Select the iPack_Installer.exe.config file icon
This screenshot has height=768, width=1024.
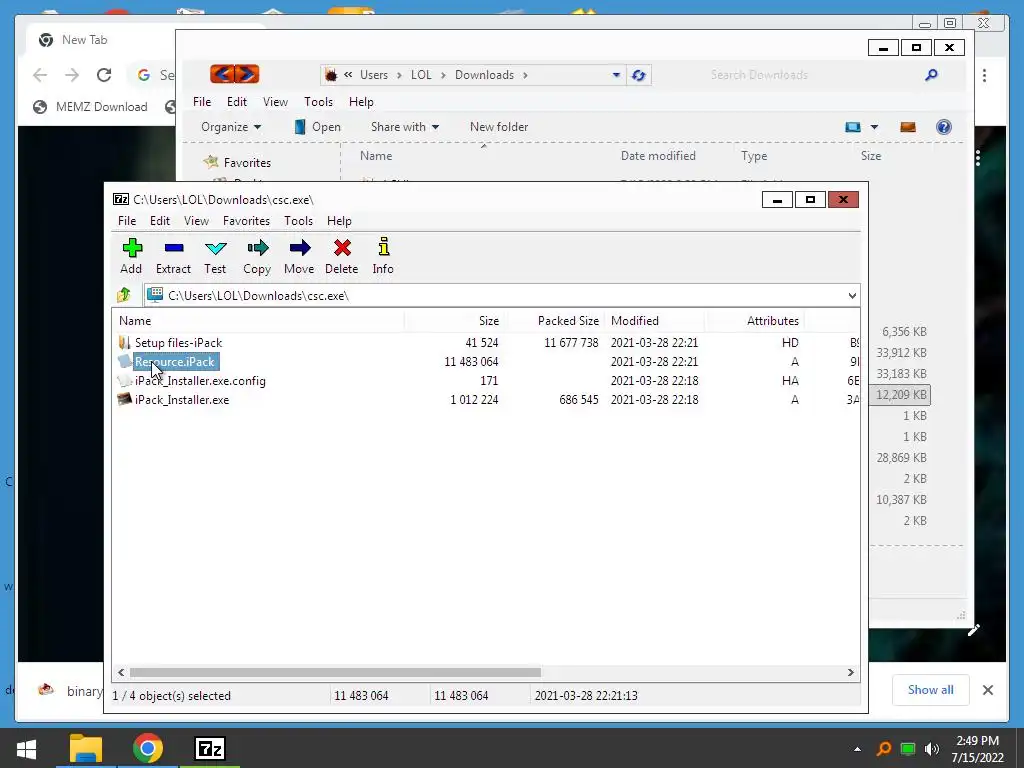(124, 380)
